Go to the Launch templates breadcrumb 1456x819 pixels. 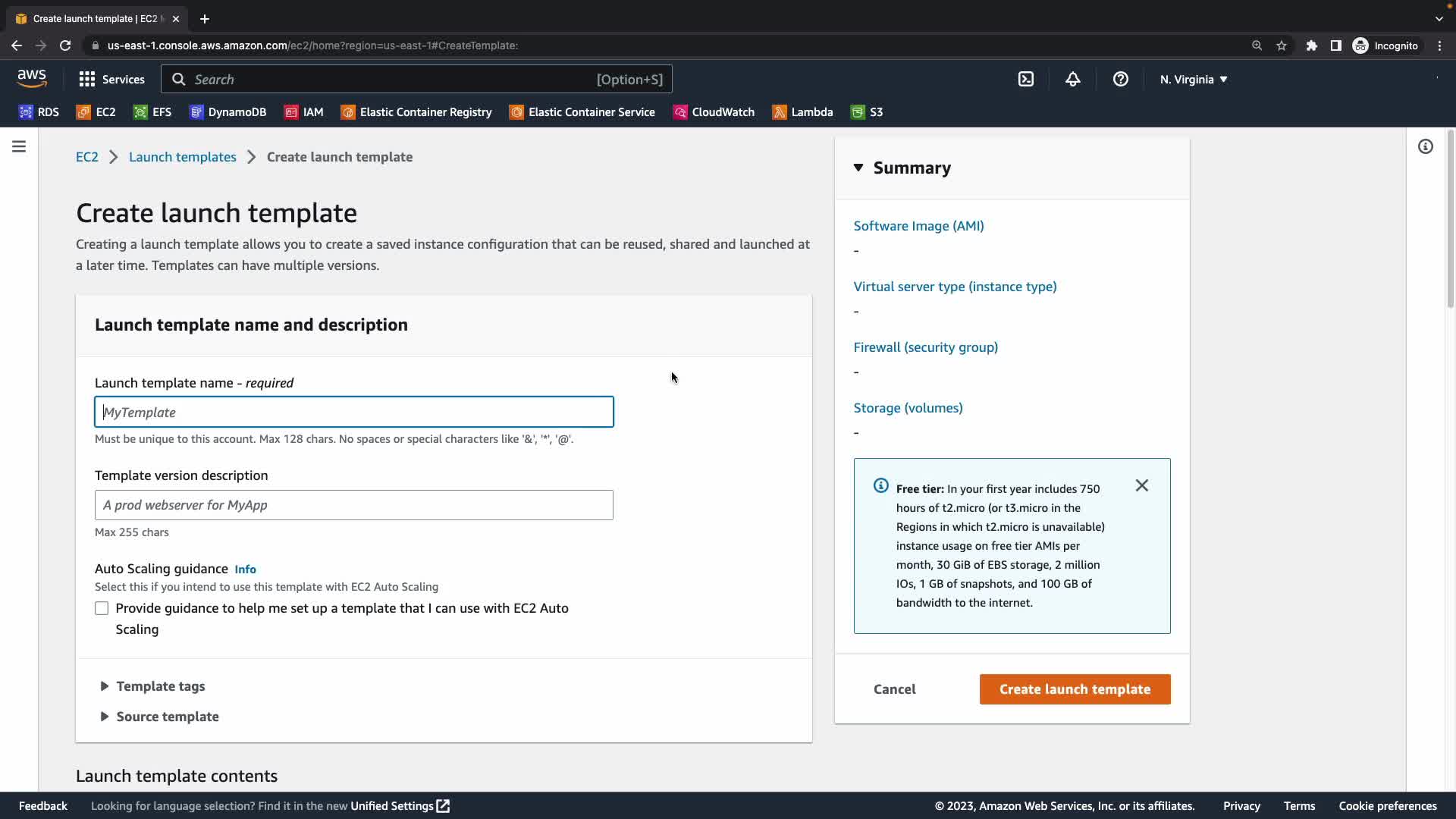[x=182, y=157]
